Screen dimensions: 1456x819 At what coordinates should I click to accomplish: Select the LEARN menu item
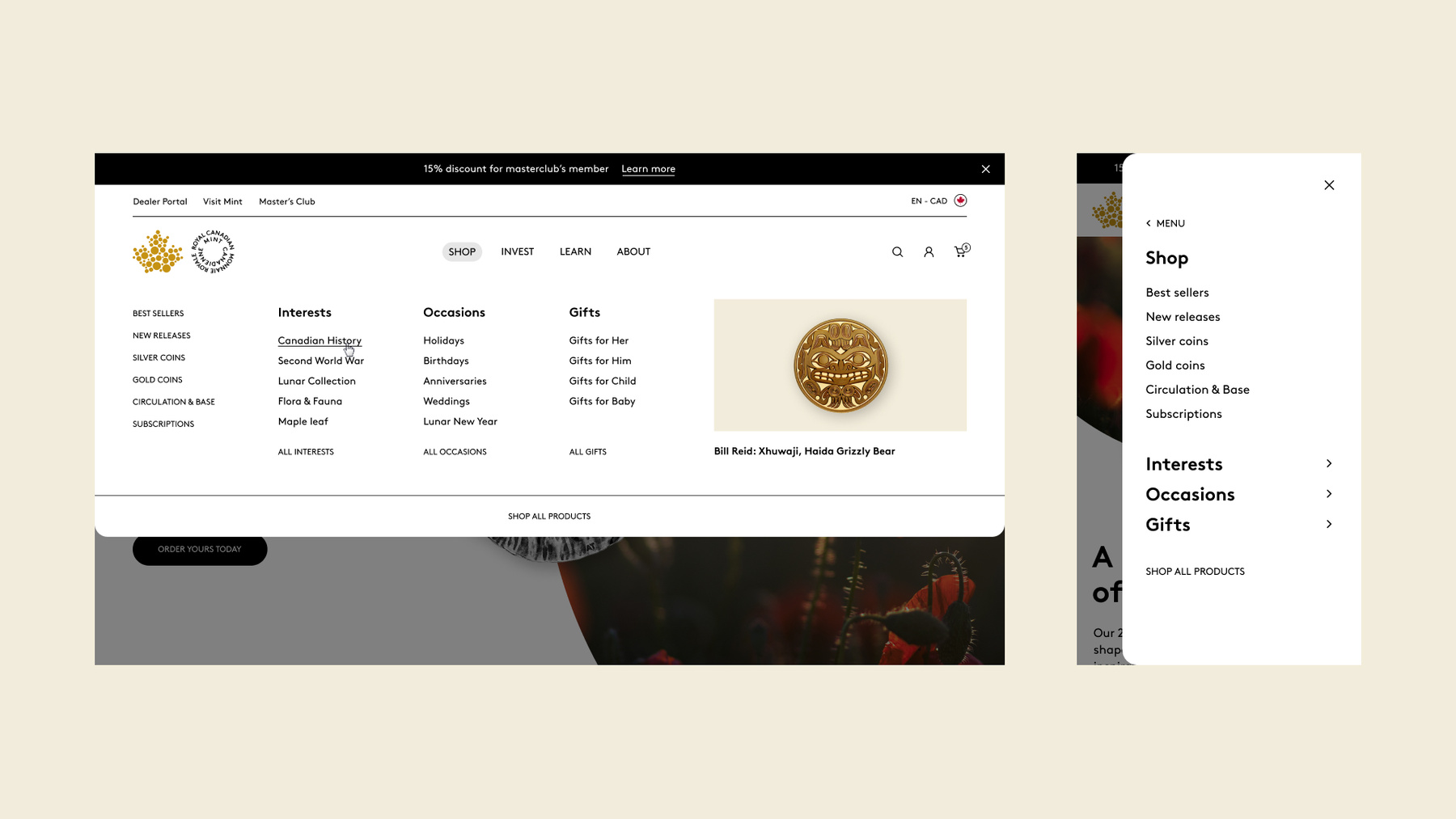click(575, 251)
